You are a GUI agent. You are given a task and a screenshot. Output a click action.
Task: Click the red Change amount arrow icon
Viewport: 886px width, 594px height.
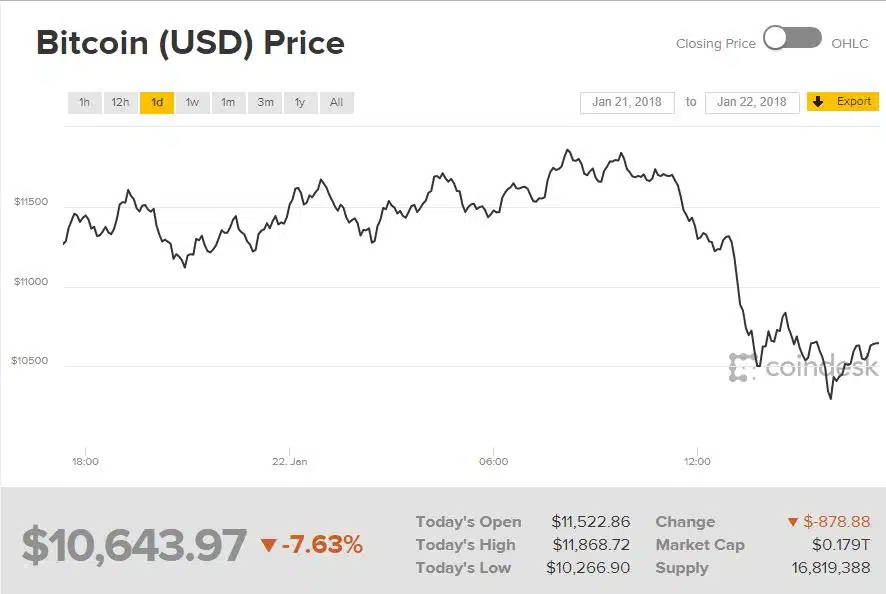792,522
